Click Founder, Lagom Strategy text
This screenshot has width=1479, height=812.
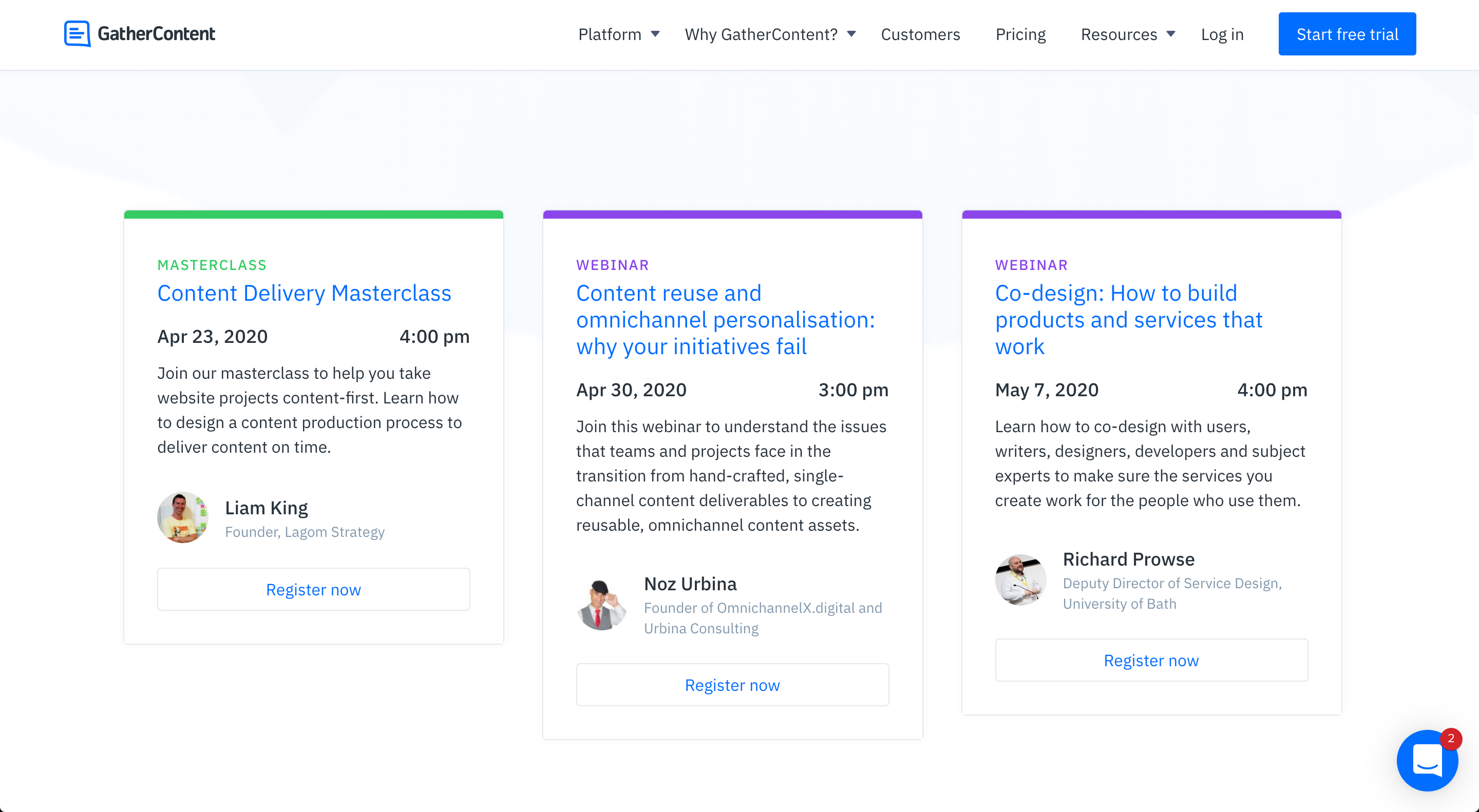click(x=305, y=532)
